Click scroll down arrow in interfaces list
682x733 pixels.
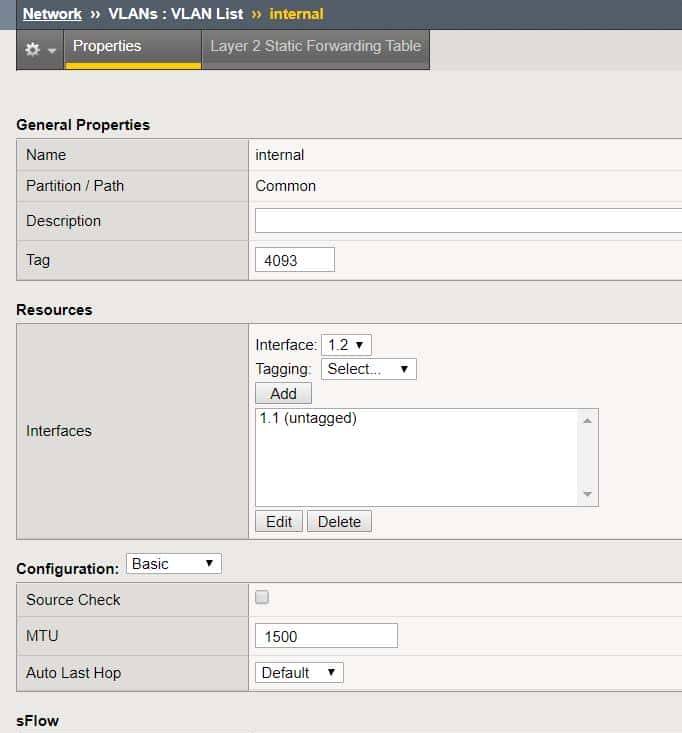(x=587, y=494)
